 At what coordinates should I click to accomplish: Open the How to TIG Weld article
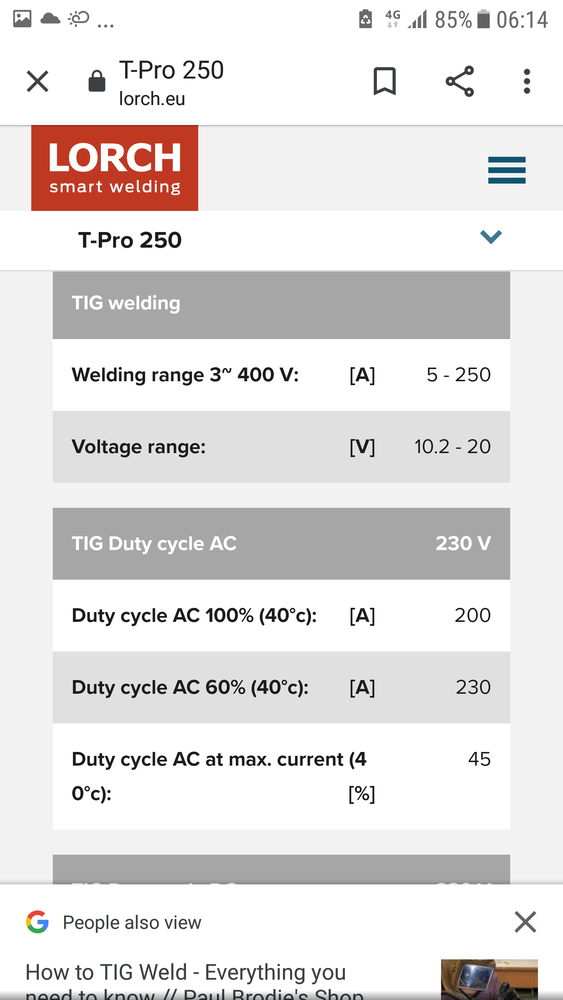[195, 980]
